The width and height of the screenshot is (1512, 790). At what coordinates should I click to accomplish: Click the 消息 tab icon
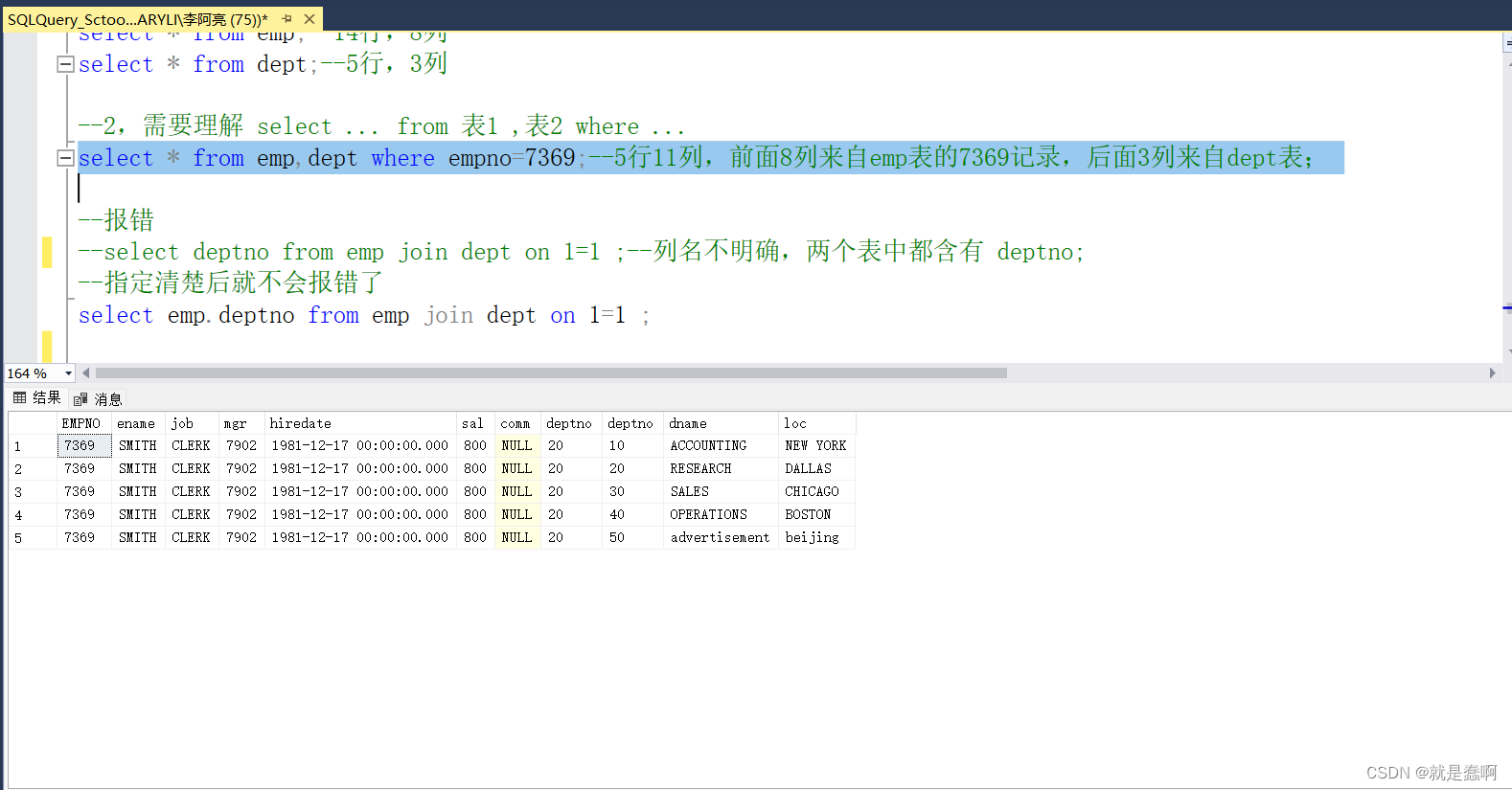click(x=80, y=399)
